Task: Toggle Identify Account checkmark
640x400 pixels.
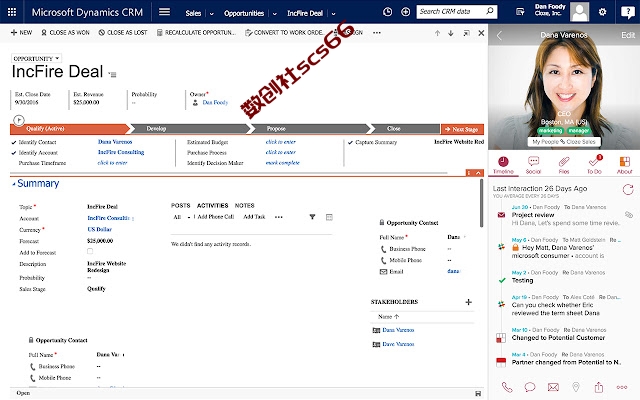Action: click(14, 153)
